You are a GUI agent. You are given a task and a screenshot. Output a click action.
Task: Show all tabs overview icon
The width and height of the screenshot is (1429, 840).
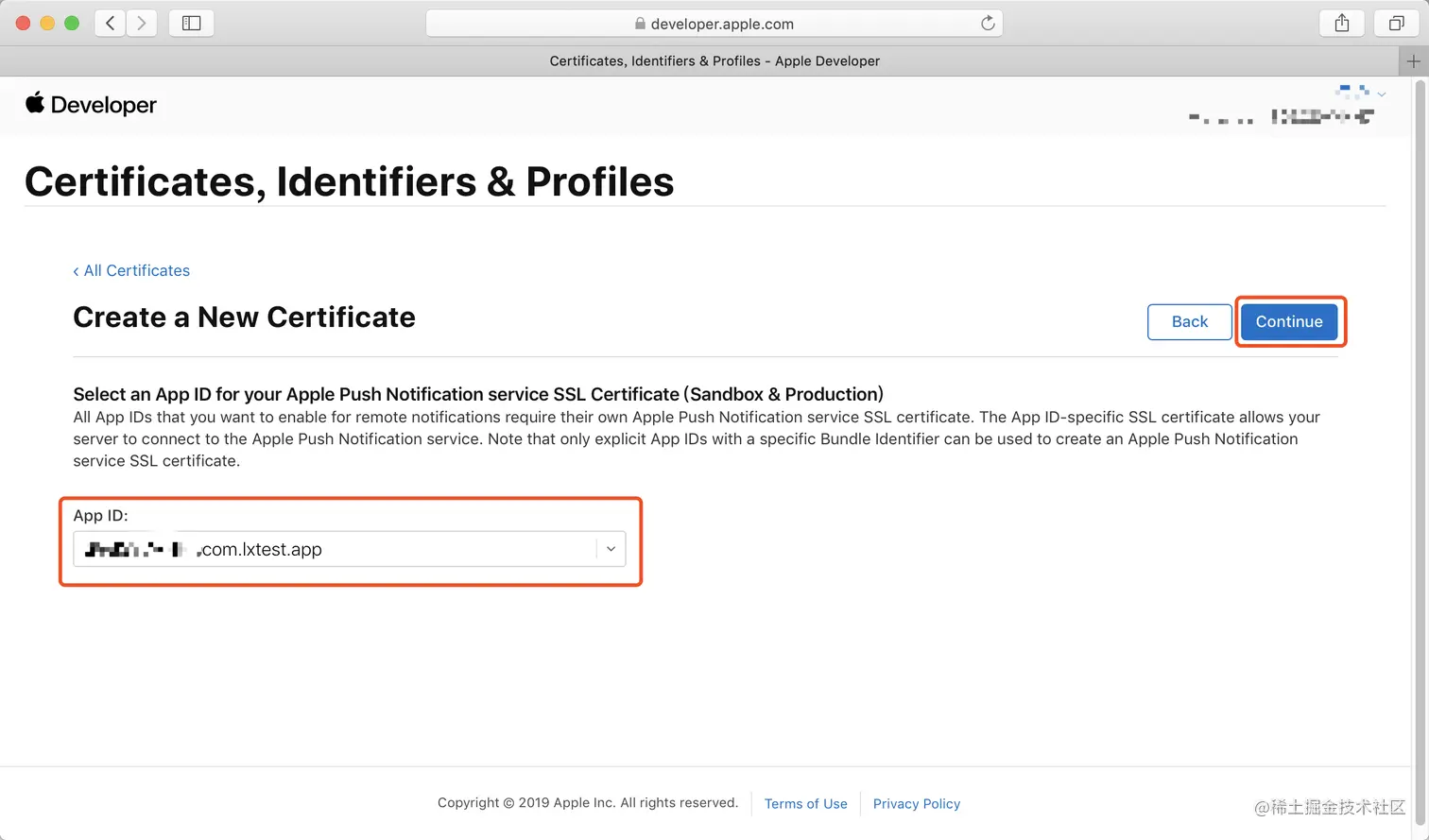click(1396, 24)
